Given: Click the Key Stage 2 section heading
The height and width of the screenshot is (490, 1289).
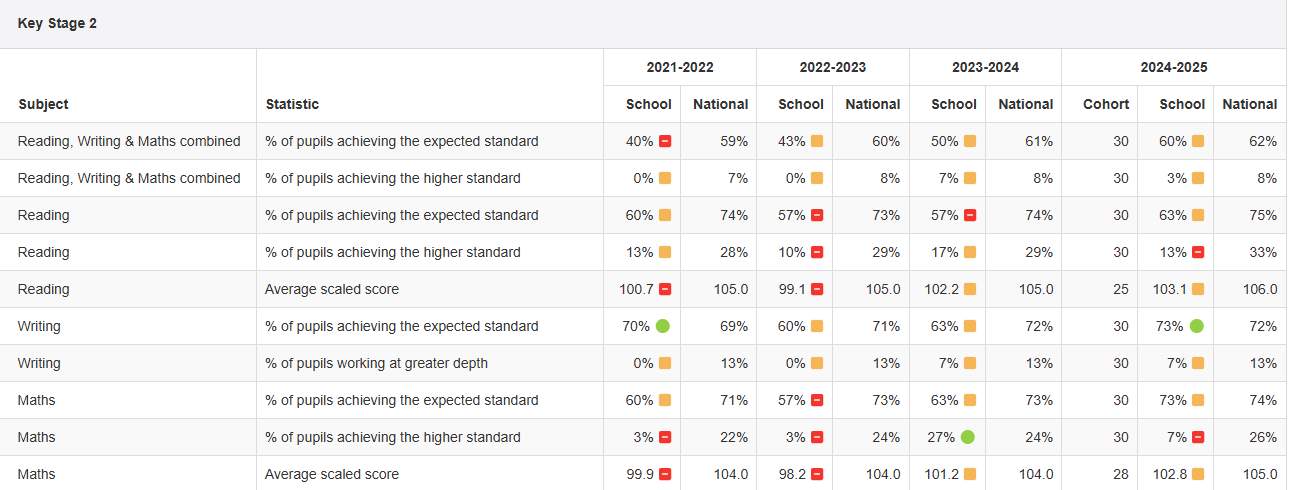Looking at the screenshot, I should (x=57, y=23).
